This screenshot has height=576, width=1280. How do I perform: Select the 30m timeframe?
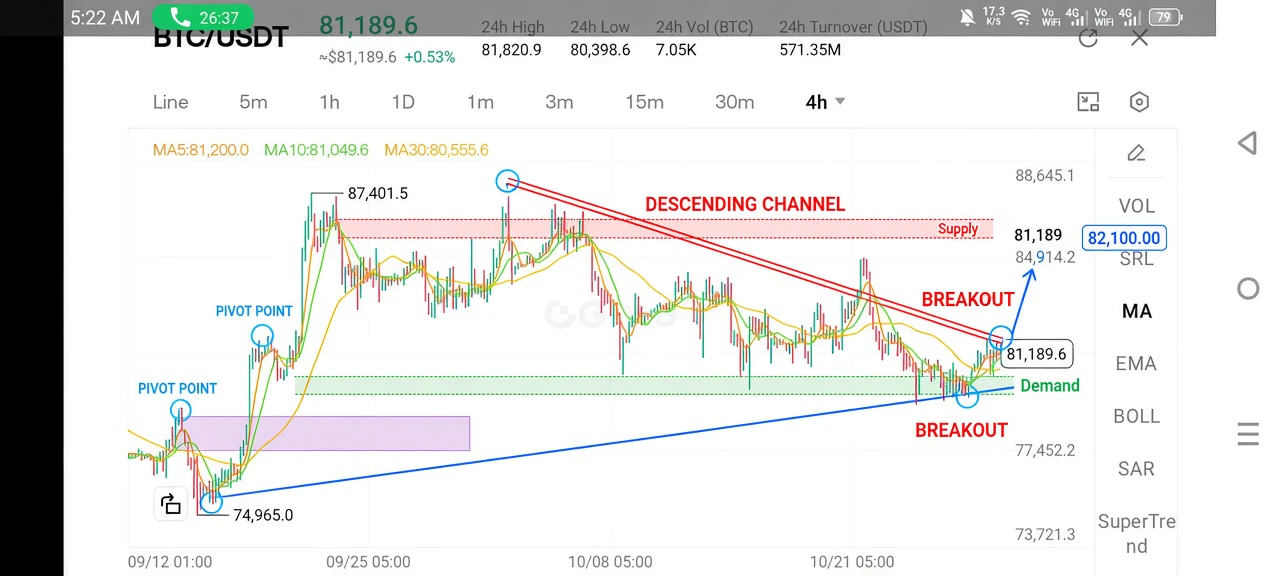(x=734, y=102)
